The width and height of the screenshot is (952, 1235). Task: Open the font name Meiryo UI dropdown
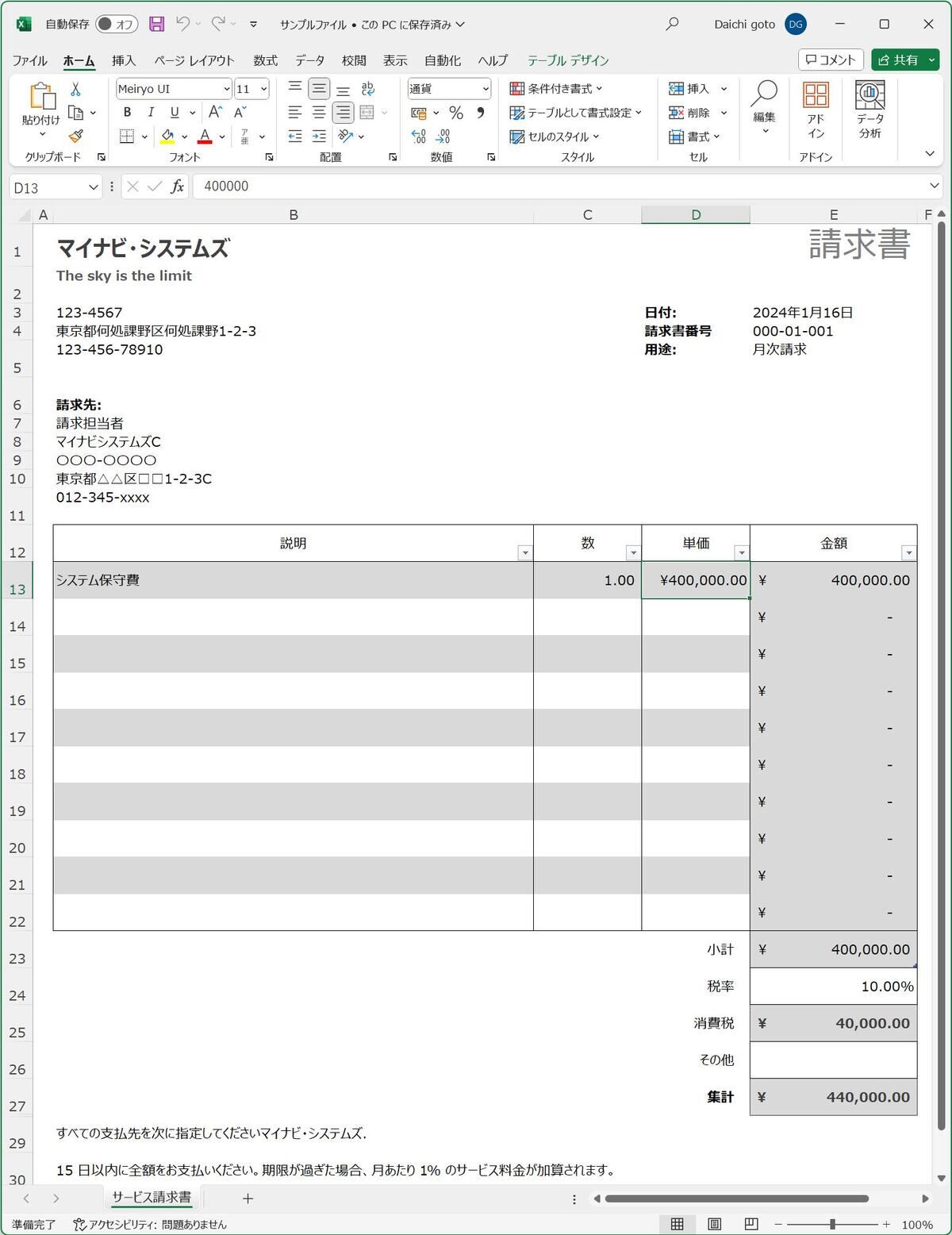point(227,89)
